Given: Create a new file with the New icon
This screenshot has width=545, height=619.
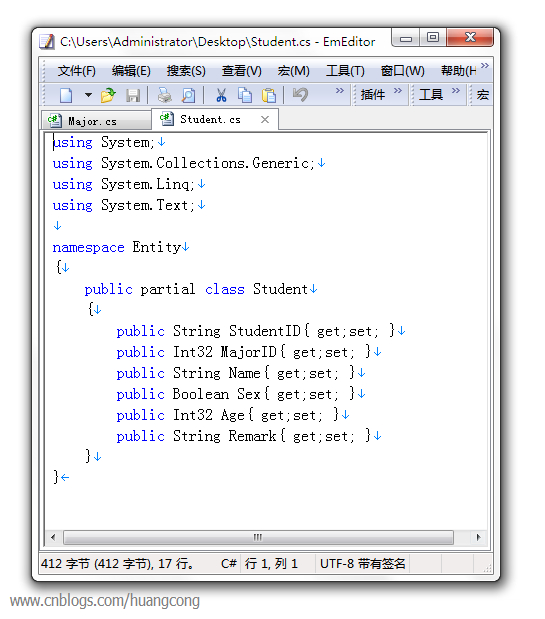Looking at the screenshot, I should (66, 95).
